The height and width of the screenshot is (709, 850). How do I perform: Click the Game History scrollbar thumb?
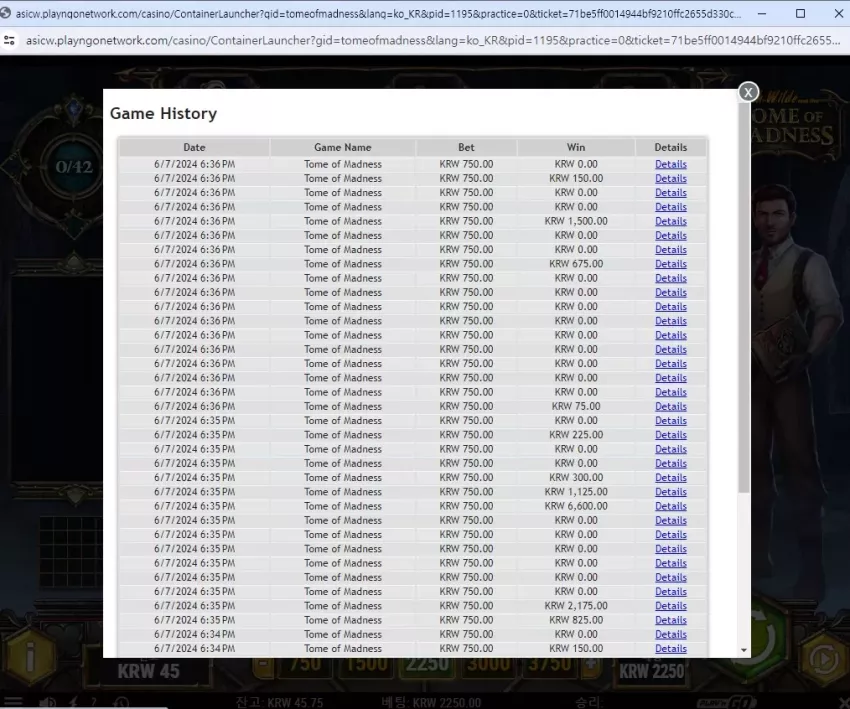(x=744, y=295)
